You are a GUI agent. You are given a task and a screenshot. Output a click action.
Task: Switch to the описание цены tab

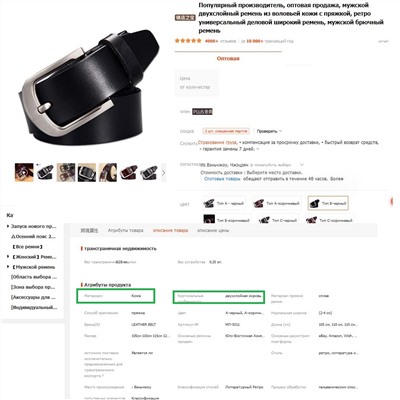213,230
